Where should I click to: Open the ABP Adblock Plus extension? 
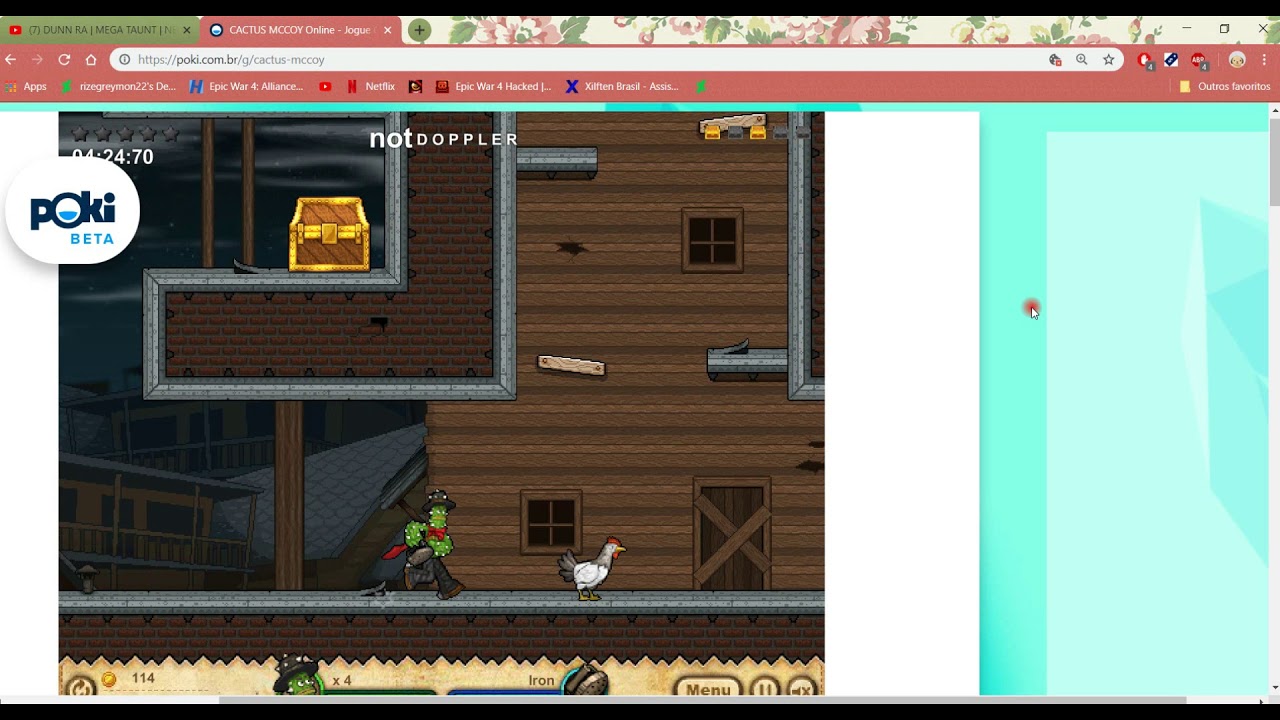point(1199,60)
